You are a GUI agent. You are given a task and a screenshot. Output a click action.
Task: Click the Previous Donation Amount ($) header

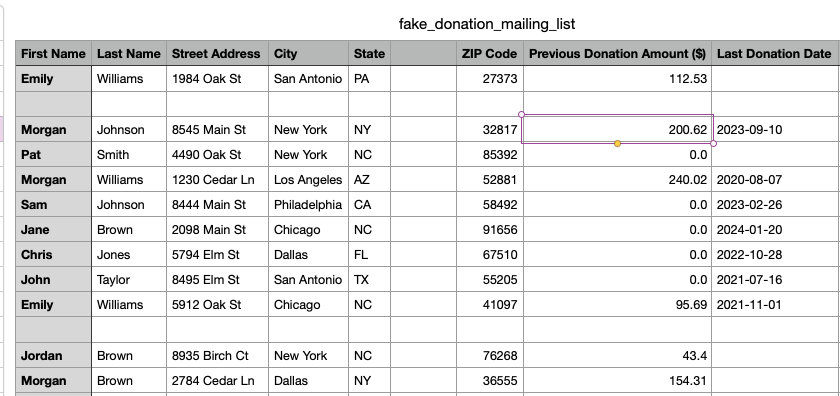click(x=618, y=54)
